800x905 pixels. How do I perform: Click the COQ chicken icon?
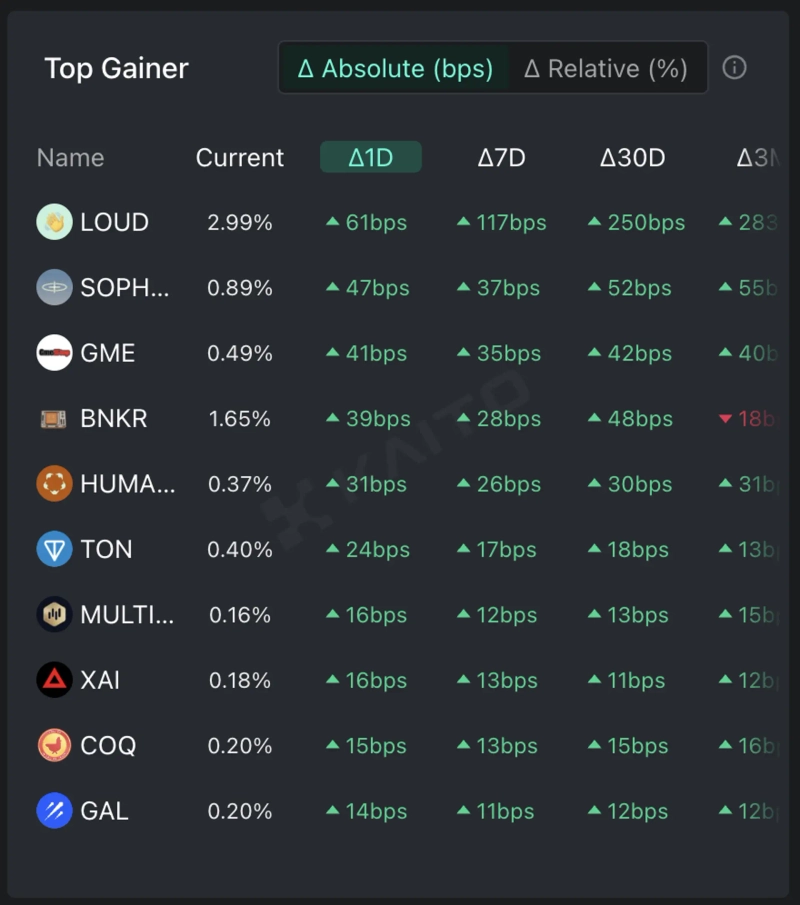pyautogui.click(x=54, y=745)
